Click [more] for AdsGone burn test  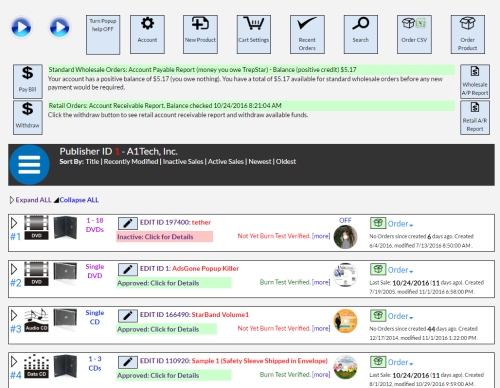[321, 282]
